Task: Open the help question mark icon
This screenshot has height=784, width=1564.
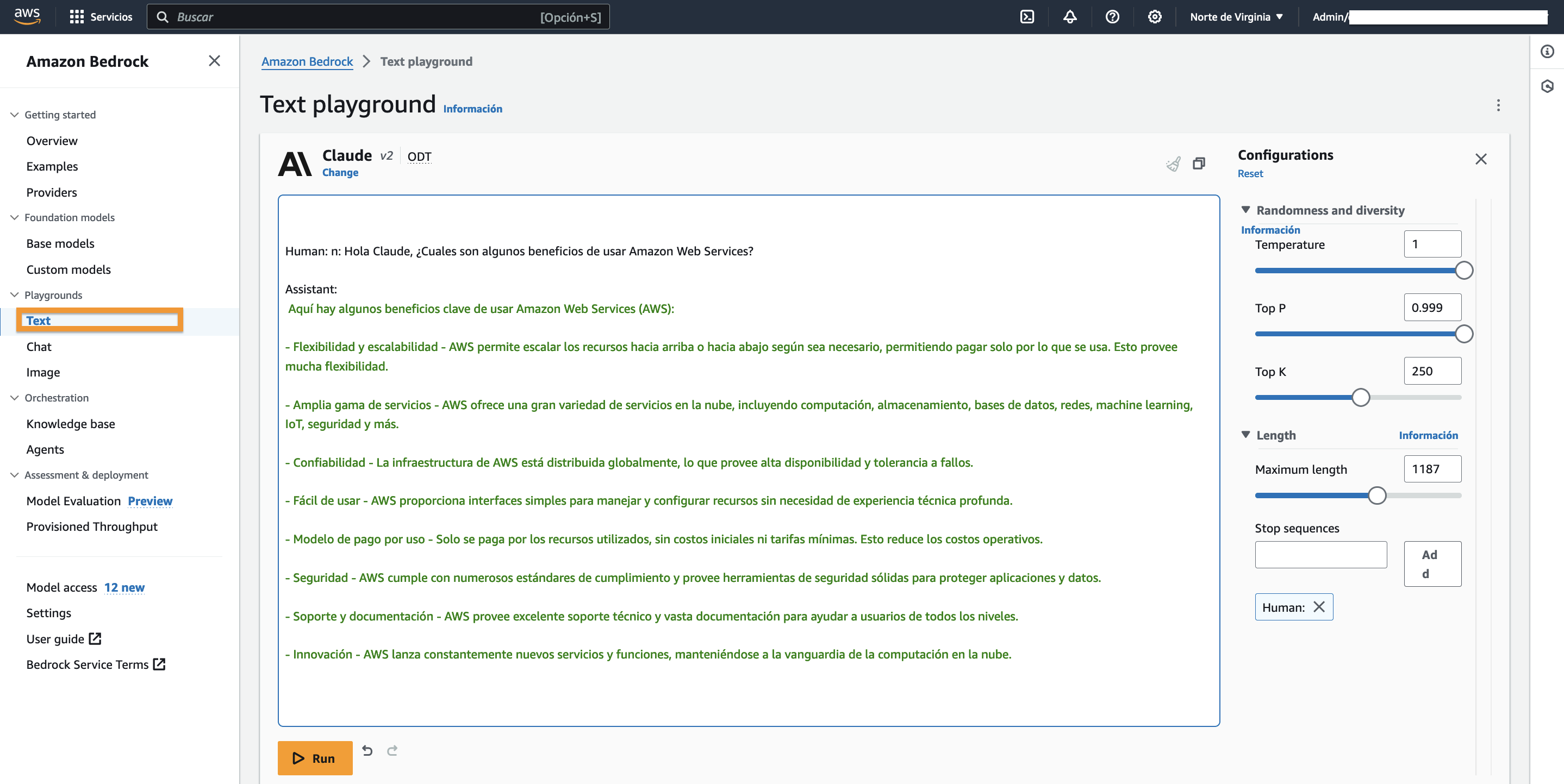Action: pyautogui.click(x=1112, y=17)
